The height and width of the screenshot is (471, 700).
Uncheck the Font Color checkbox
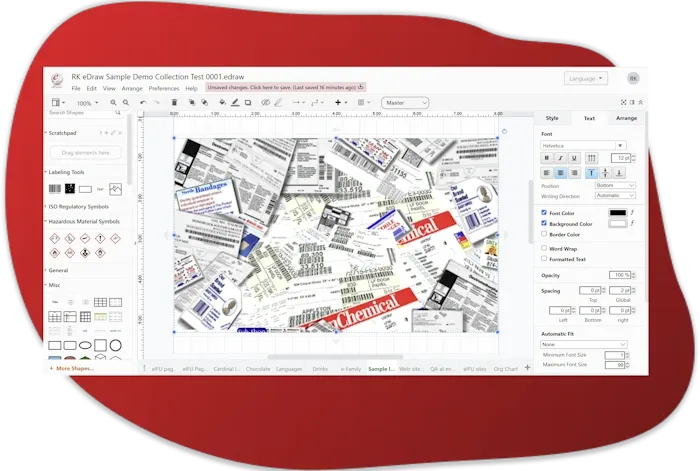[544, 213]
